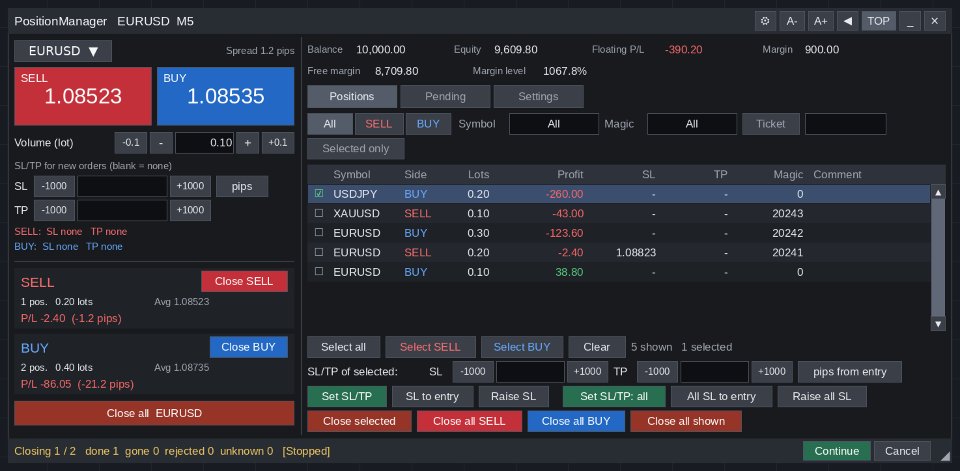Viewport: 960px width, 471px height.
Task: Switch to the Pending tab
Action: pos(445,96)
